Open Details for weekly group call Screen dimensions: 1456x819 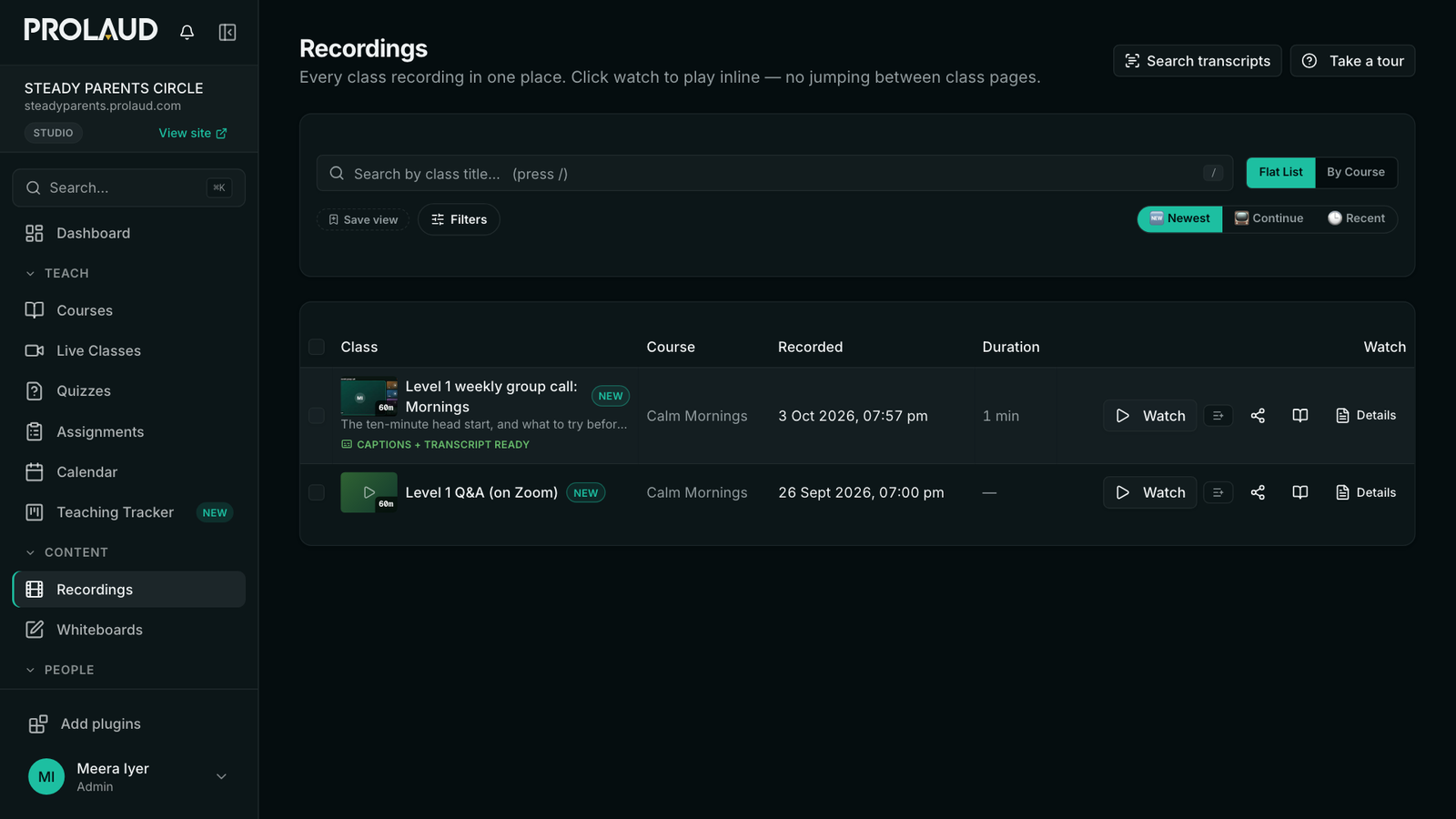point(1365,416)
